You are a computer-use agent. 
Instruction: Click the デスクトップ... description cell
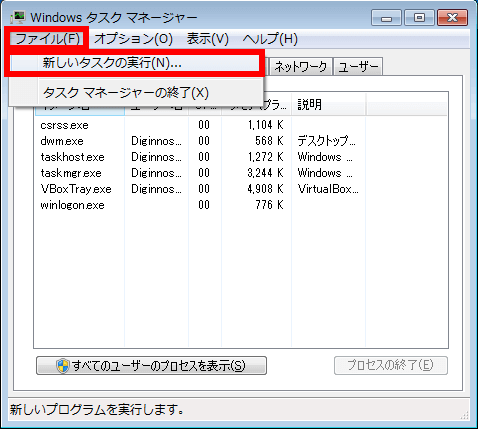(x=327, y=141)
